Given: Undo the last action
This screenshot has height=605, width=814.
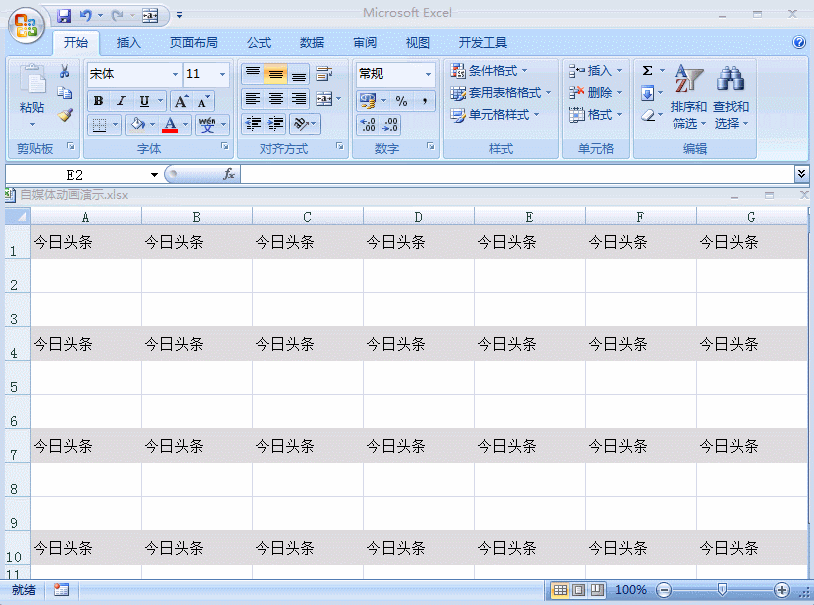Looking at the screenshot, I should pos(86,16).
